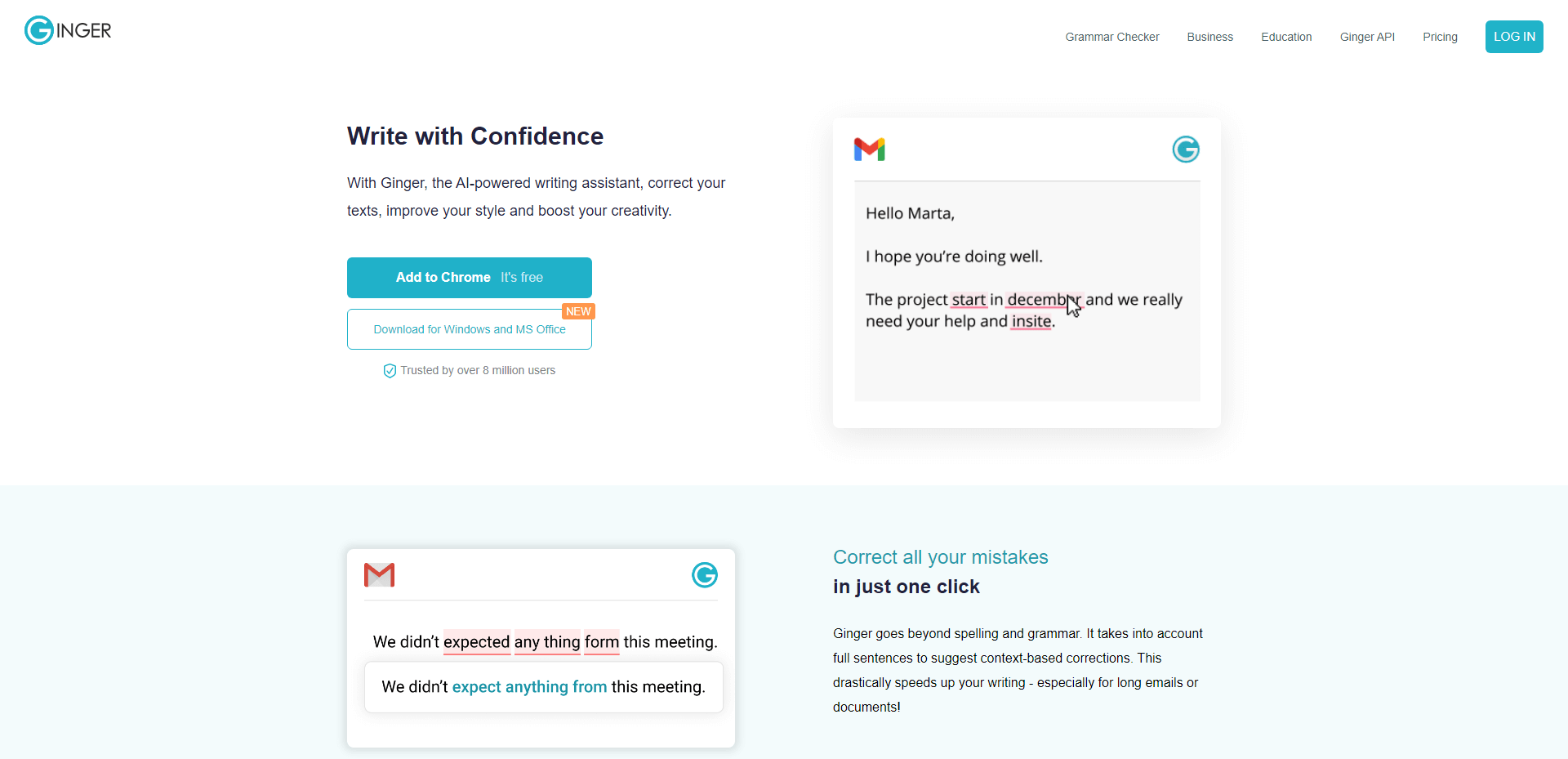Click the Ginger icon in the top demo card
The height and width of the screenshot is (759, 1568).
pyautogui.click(x=1186, y=150)
